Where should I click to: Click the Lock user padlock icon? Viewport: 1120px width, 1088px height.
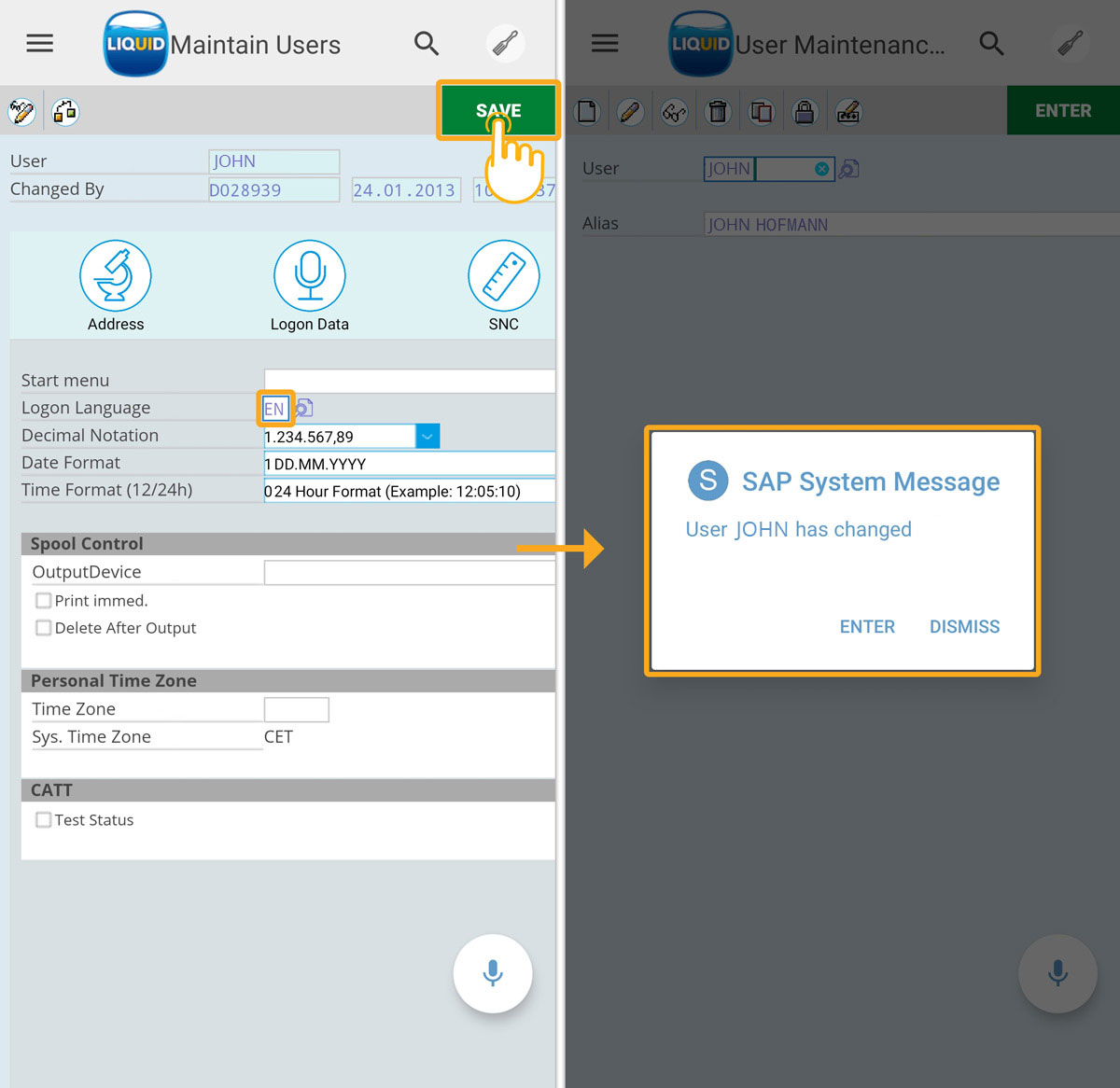(805, 112)
